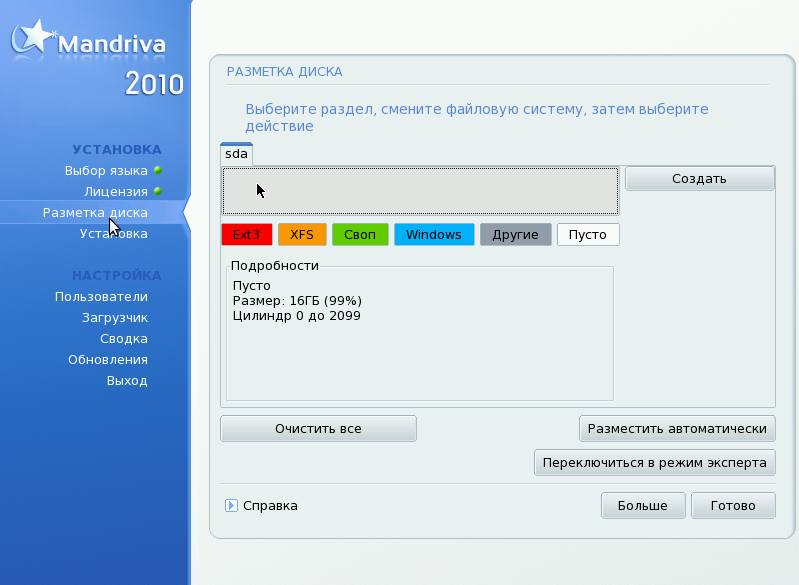Click green status dot next to Лицензия
The height and width of the screenshot is (585, 799).
click(158, 191)
